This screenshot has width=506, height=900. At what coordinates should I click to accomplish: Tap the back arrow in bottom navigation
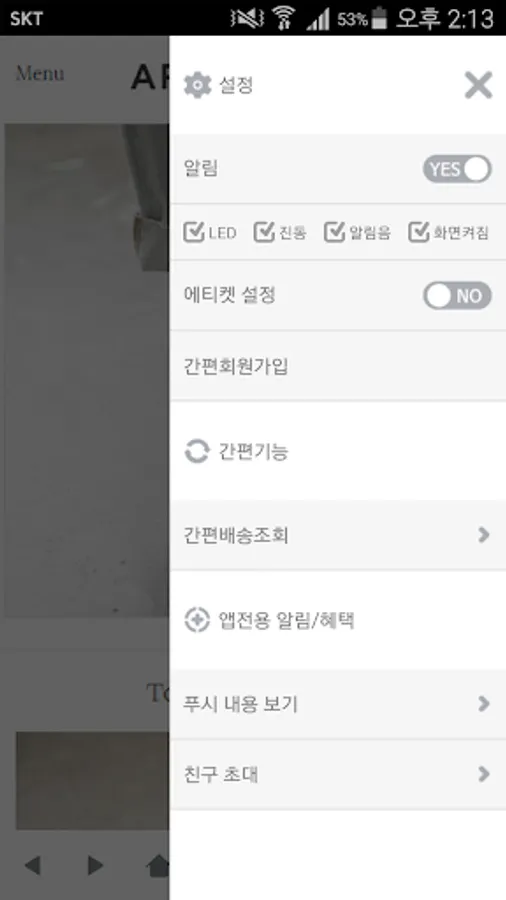point(32,865)
